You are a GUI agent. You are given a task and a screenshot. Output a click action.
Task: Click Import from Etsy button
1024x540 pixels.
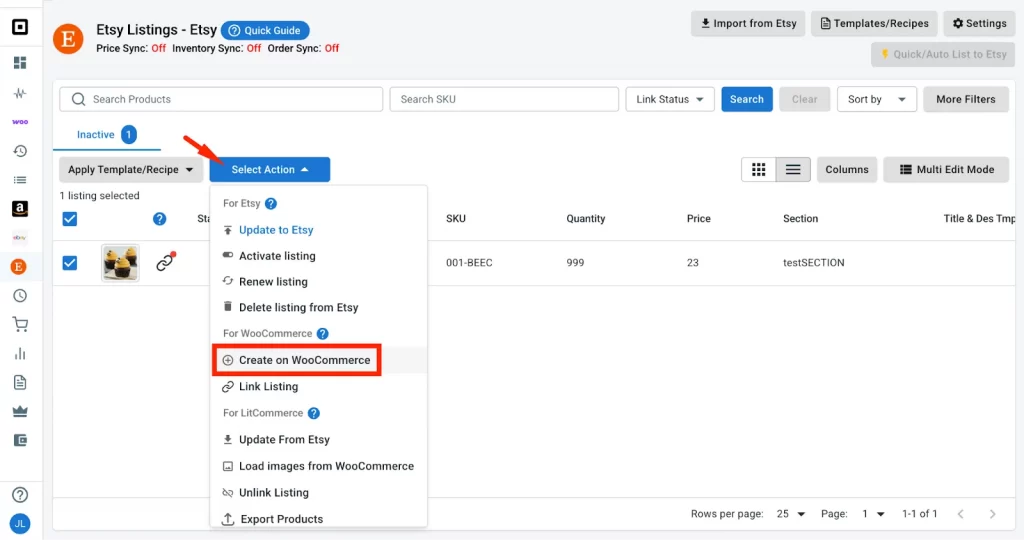pos(748,24)
